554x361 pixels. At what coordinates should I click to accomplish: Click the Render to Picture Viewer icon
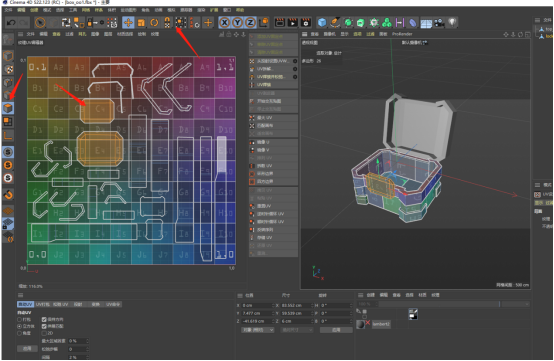tap(293, 23)
